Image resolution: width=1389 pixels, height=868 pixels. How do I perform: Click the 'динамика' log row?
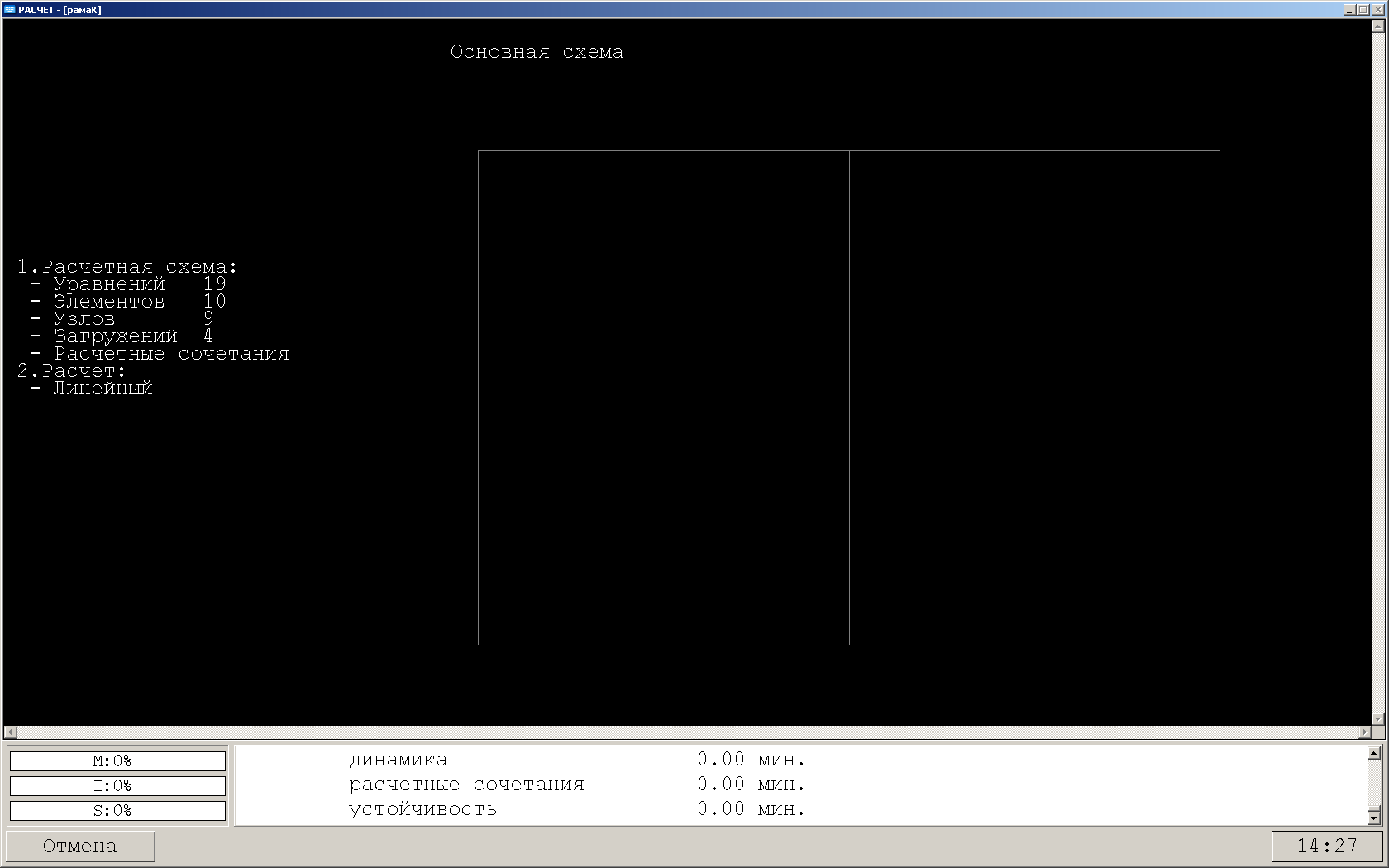[577, 760]
